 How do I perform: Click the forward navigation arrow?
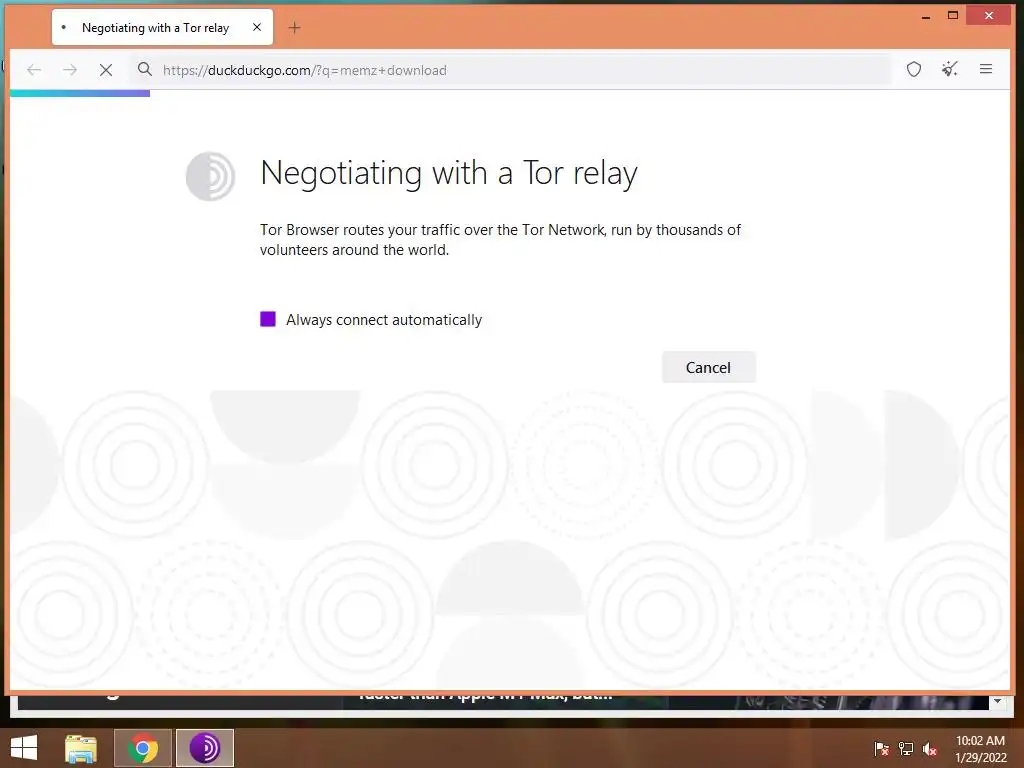tap(70, 70)
